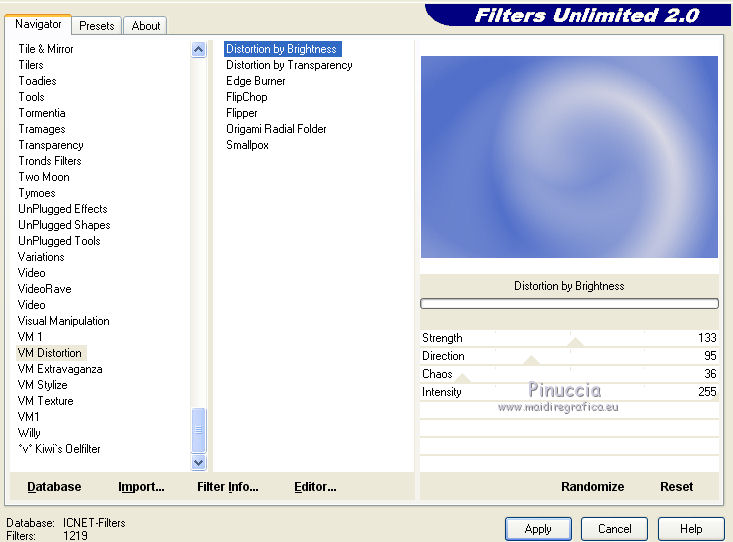
Task: Open the Database button
Action: click(54, 487)
